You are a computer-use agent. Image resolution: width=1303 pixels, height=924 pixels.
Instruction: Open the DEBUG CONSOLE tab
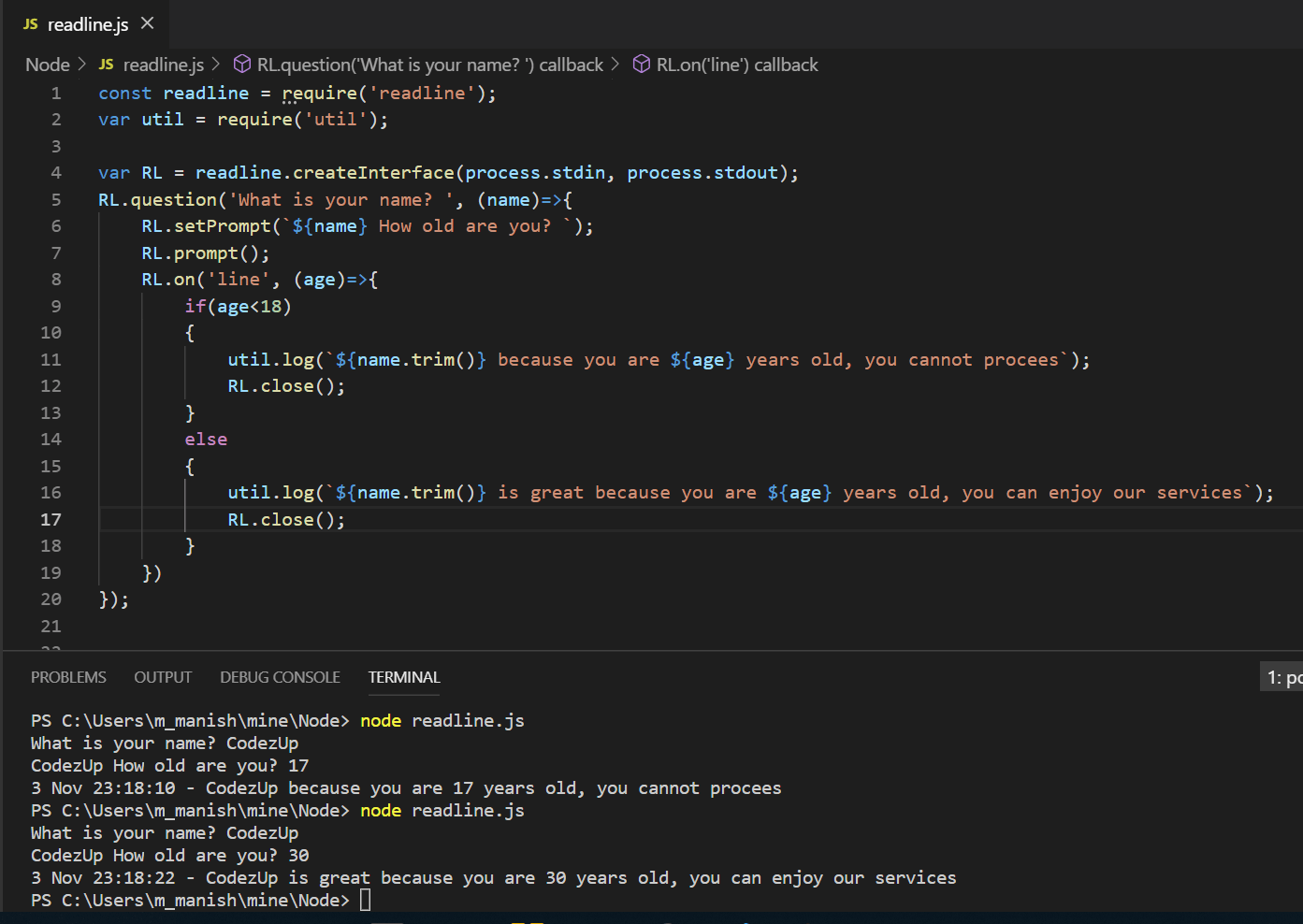coord(280,677)
